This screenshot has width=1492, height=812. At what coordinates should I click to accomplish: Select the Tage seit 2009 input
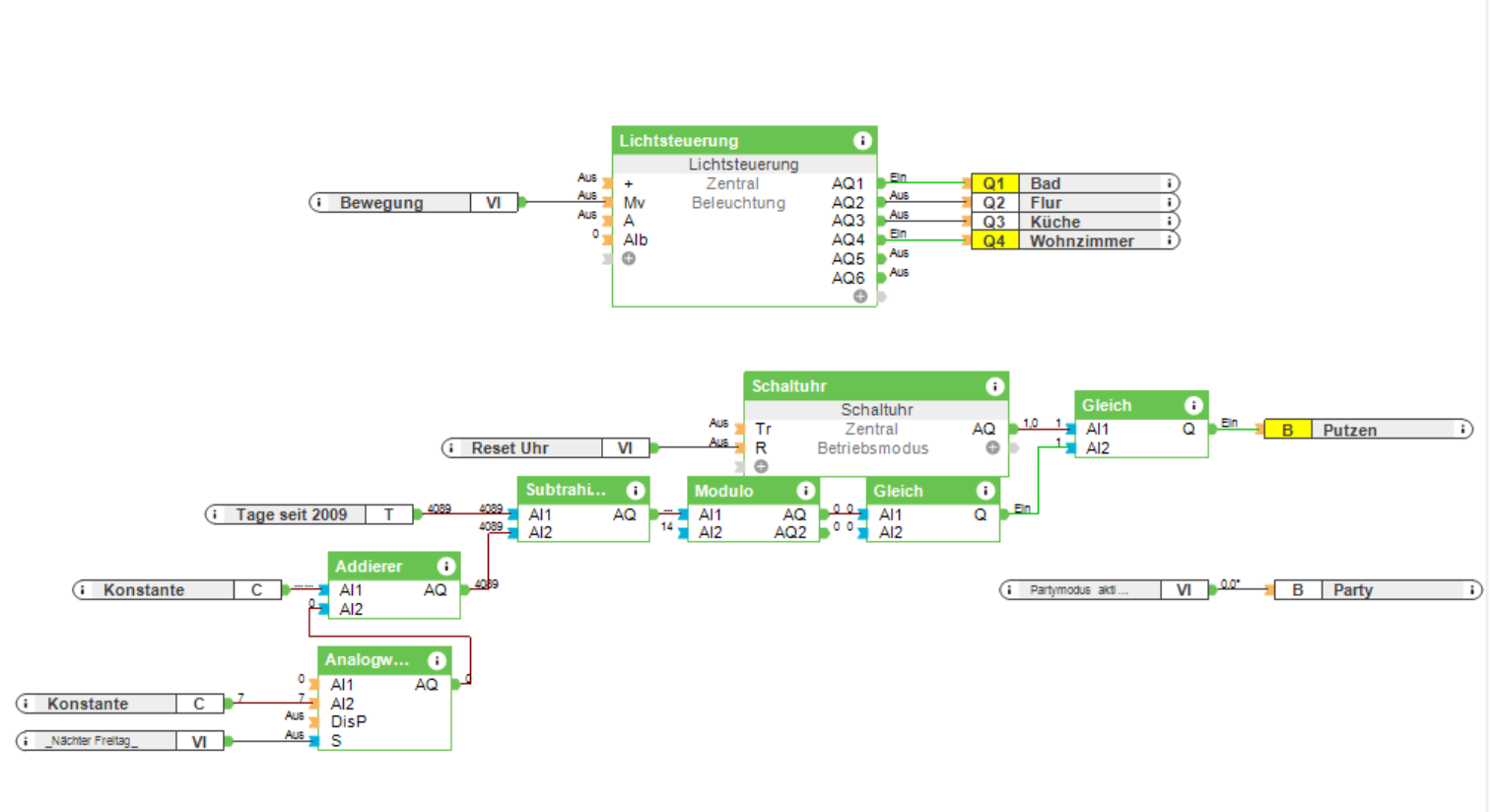tap(309, 514)
